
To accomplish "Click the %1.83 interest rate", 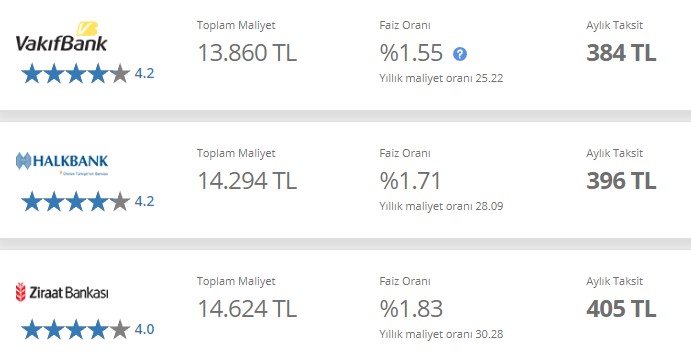I will 411,308.
